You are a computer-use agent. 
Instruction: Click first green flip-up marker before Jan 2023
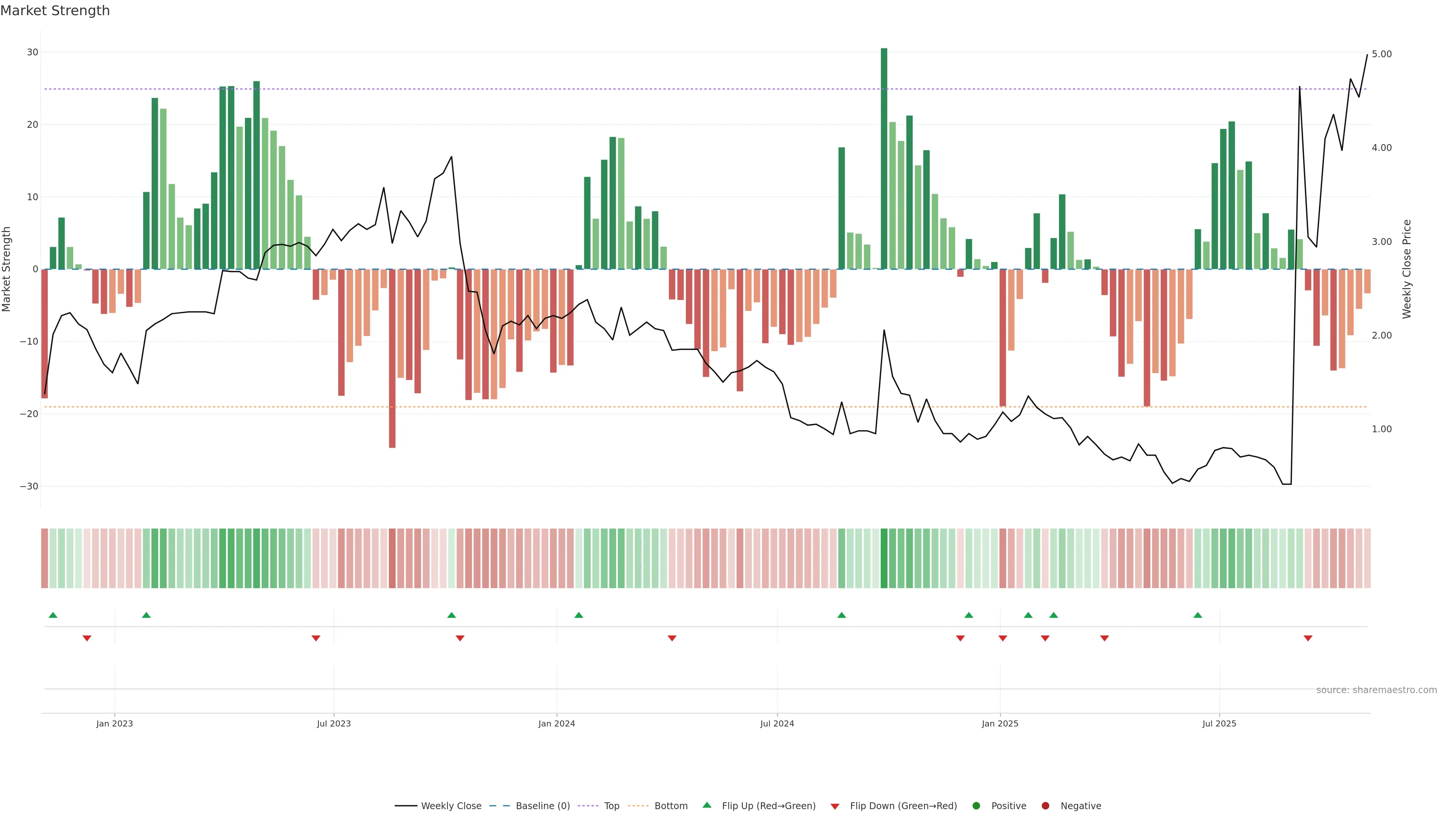(x=53, y=615)
